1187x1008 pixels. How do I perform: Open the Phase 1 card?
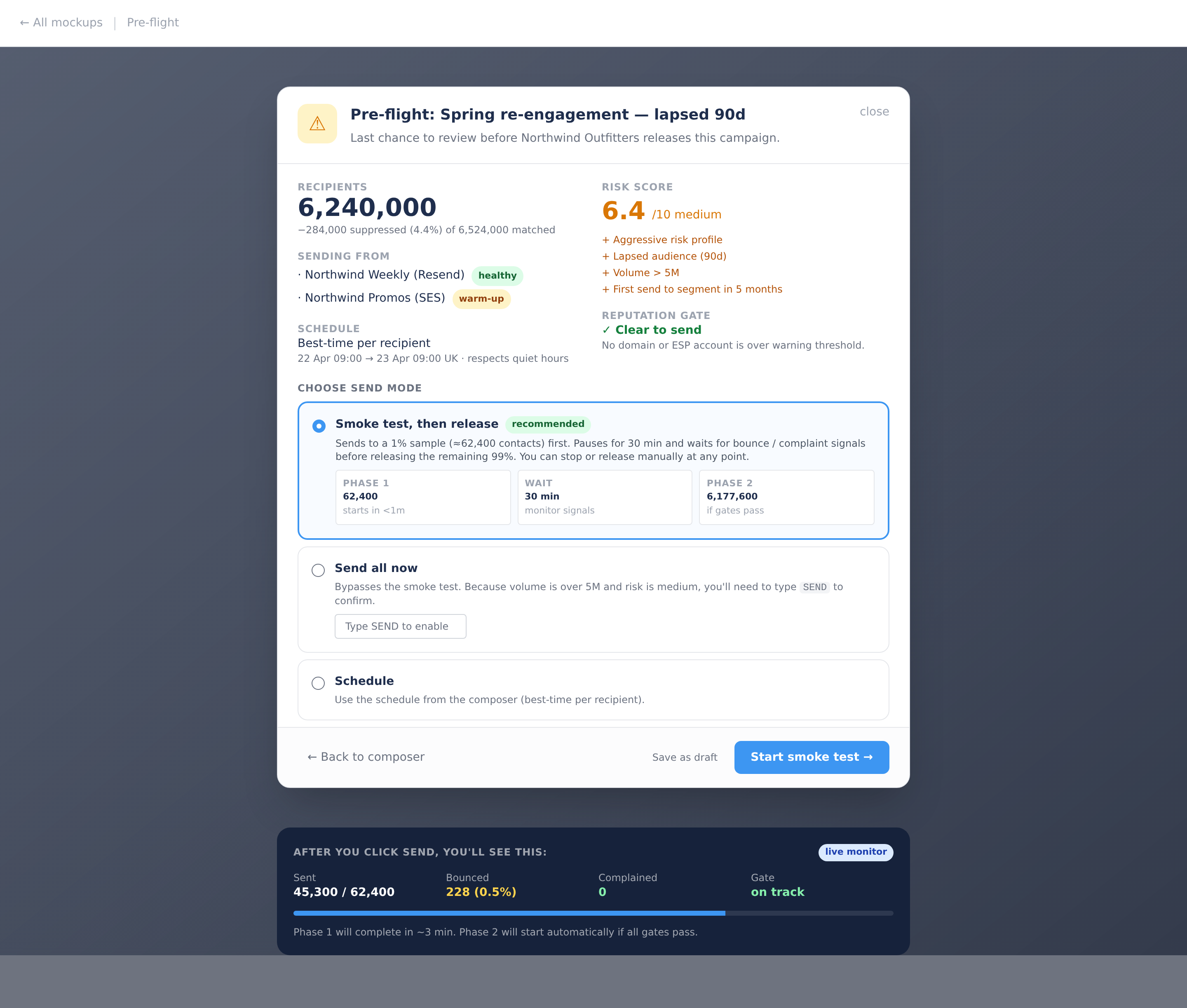tap(423, 497)
